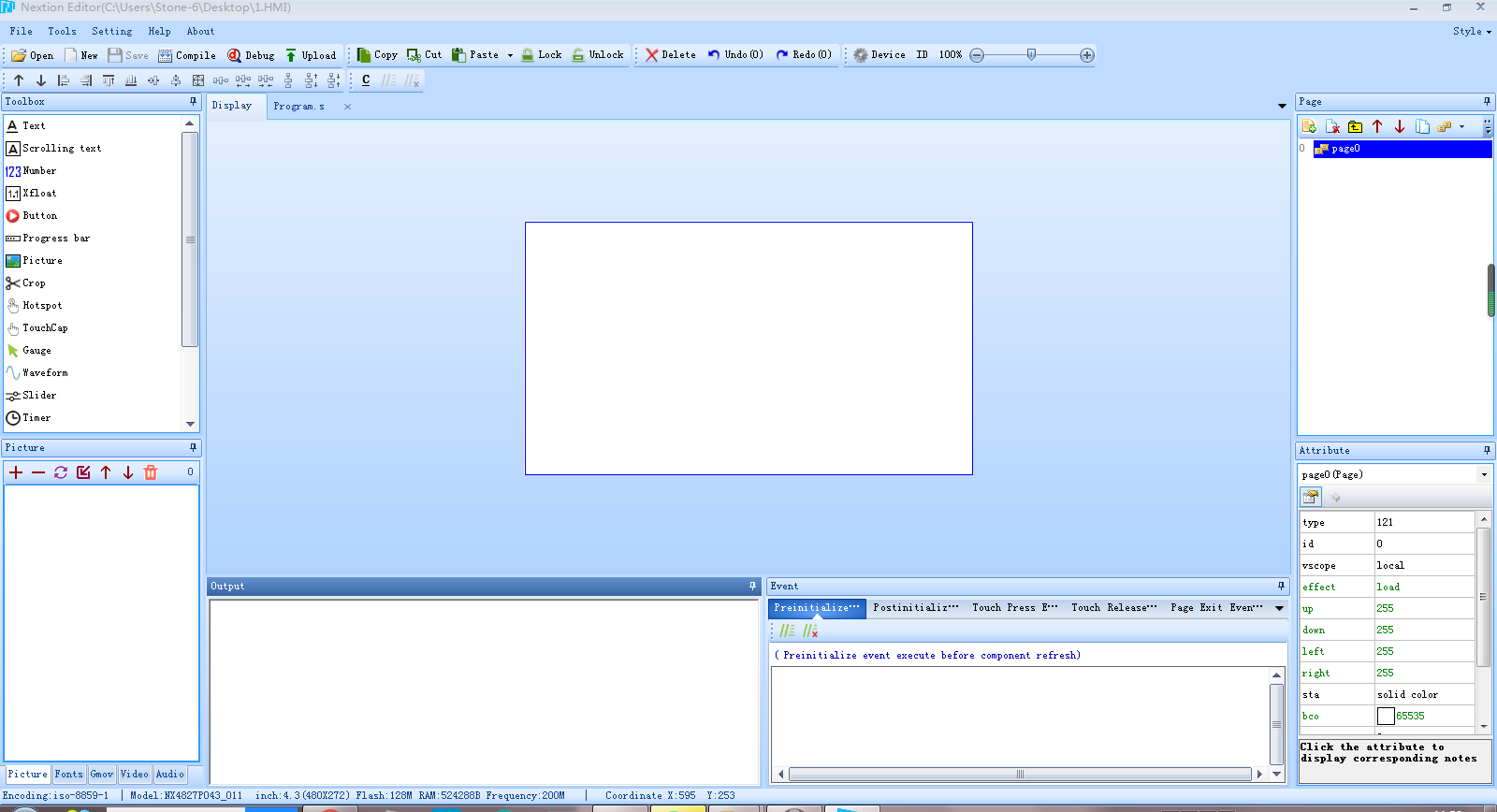This screenshot has height=812, width=1497.
Task: Switch to the Fonts tab
Action: click(x=68, y=774)
